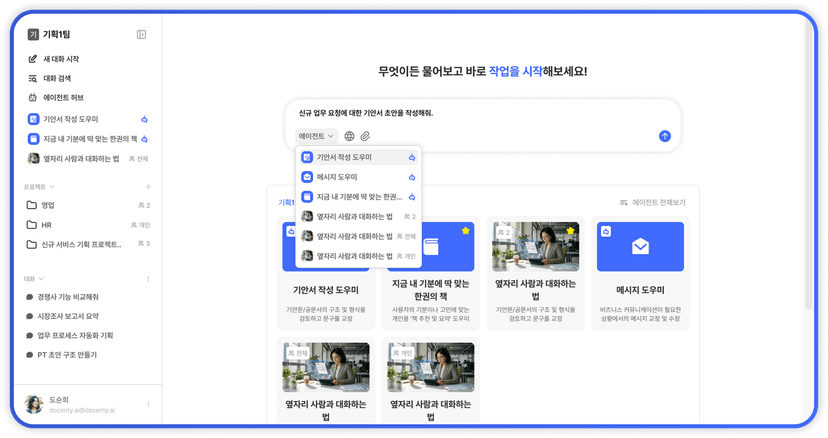
Task: Toggle the 에이전트 selector dropdown
Action: 316,136
